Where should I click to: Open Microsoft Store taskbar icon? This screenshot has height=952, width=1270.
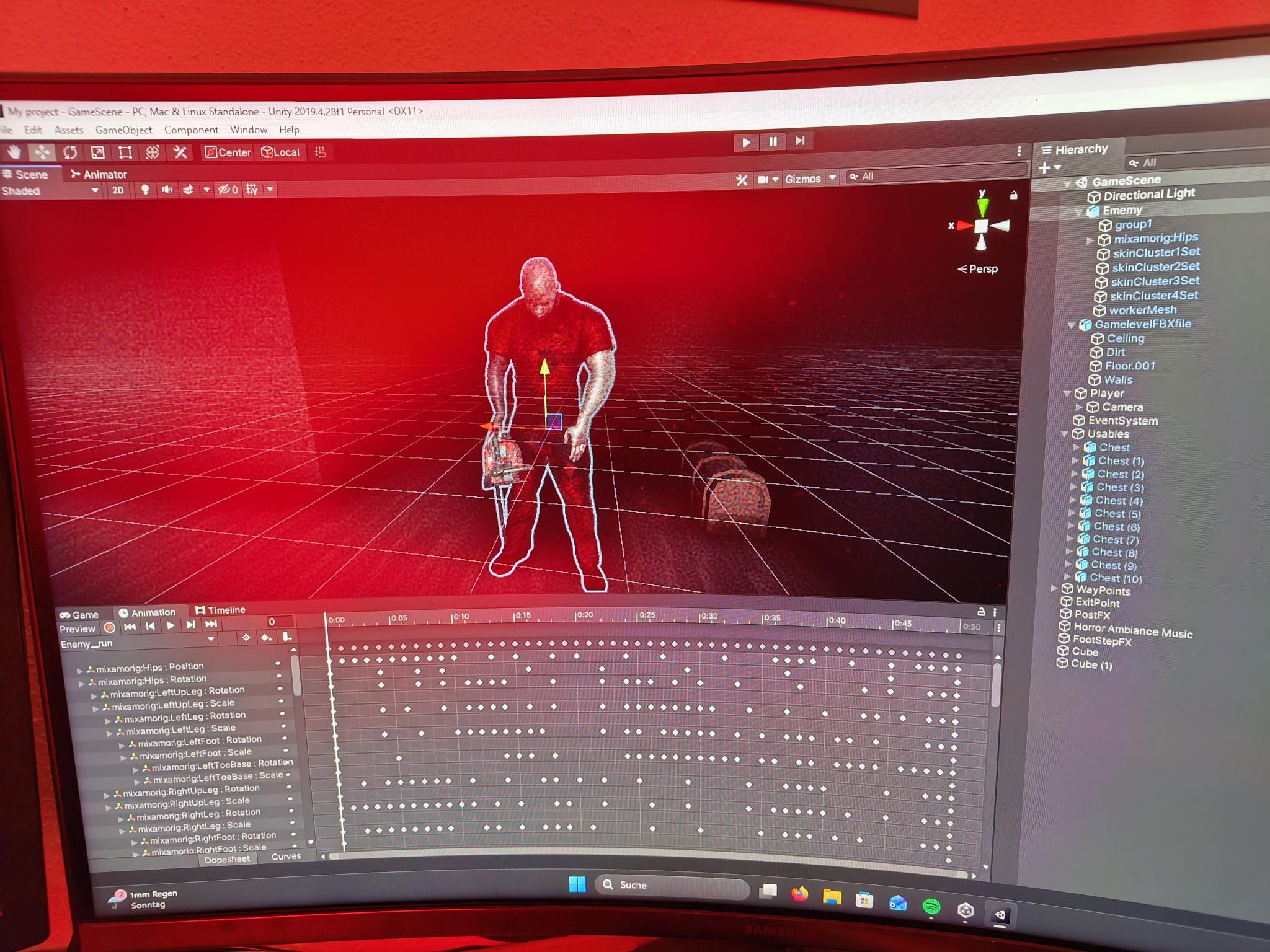tap(864, 899)
